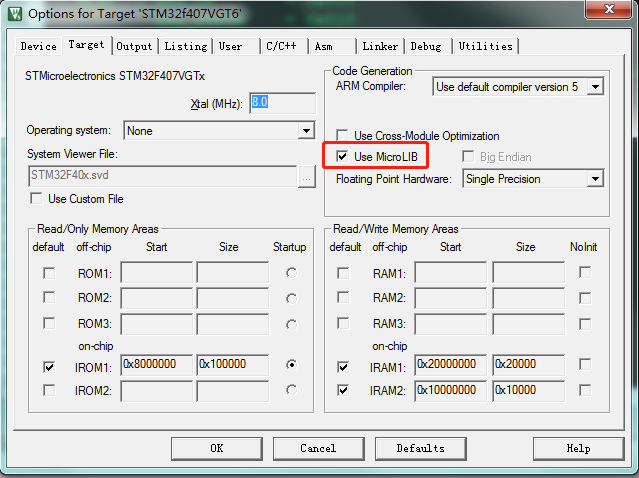Click the IROM2 Size field
The width and height of the screenshot is (639, 478).
coord(232,391)
